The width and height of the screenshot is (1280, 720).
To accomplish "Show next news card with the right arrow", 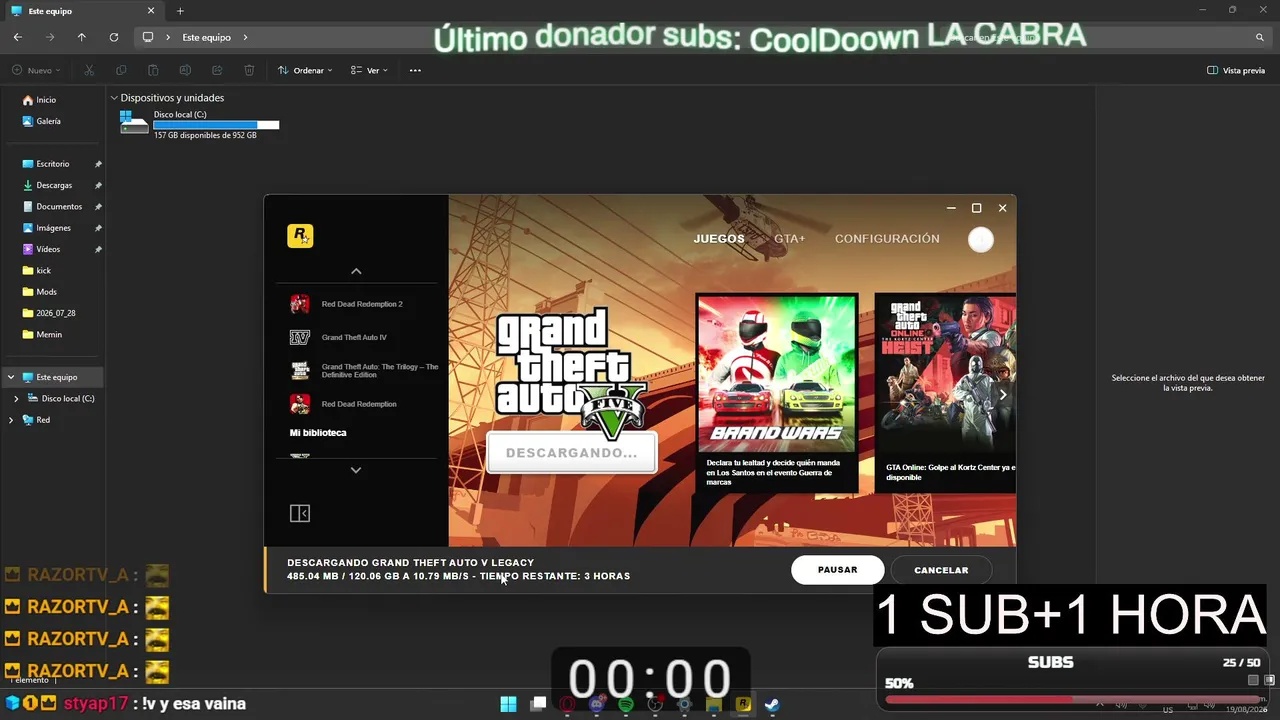I will (x=1003, y=395).
